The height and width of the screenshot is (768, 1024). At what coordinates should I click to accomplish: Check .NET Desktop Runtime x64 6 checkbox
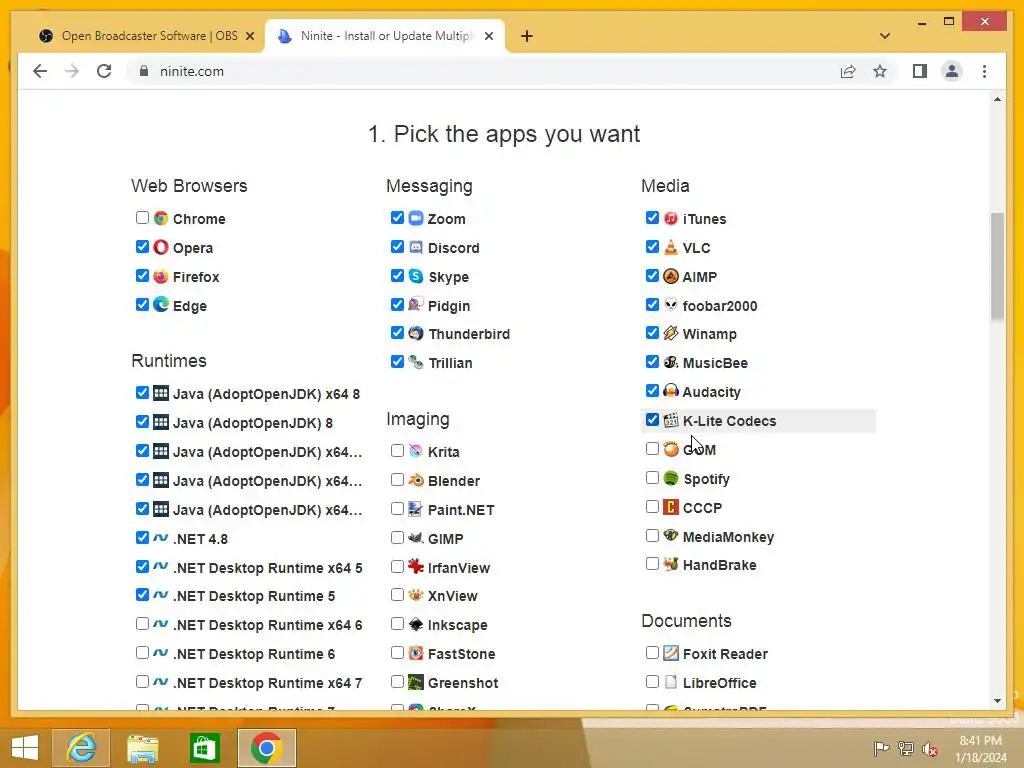[142, 624]
